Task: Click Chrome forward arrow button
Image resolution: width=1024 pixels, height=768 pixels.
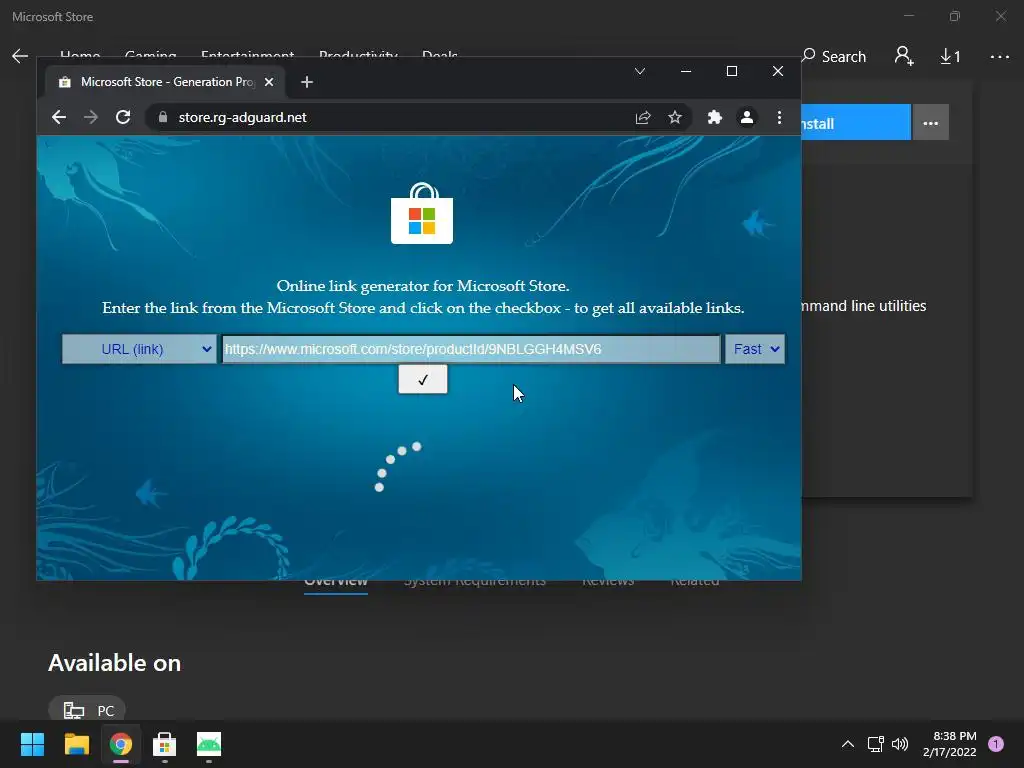Action: [x=91, y=117]
